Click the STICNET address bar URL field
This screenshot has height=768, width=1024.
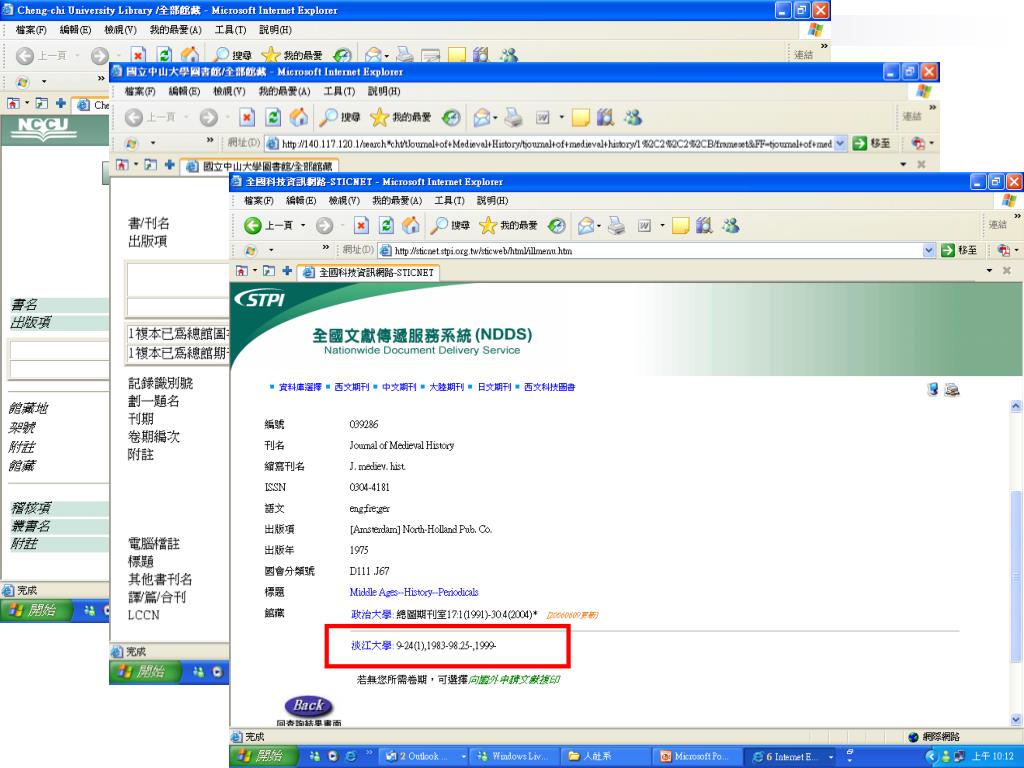tap(656, 250)
